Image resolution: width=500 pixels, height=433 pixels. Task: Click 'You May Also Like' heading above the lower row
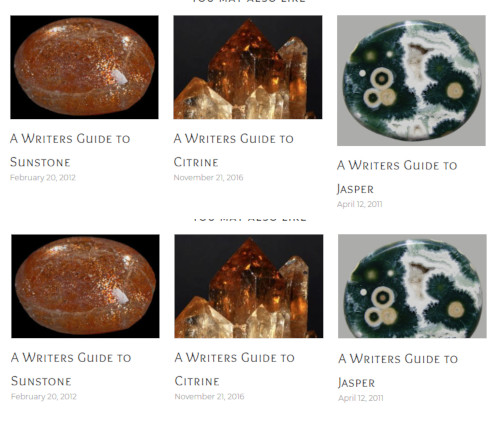coord(250,219)
